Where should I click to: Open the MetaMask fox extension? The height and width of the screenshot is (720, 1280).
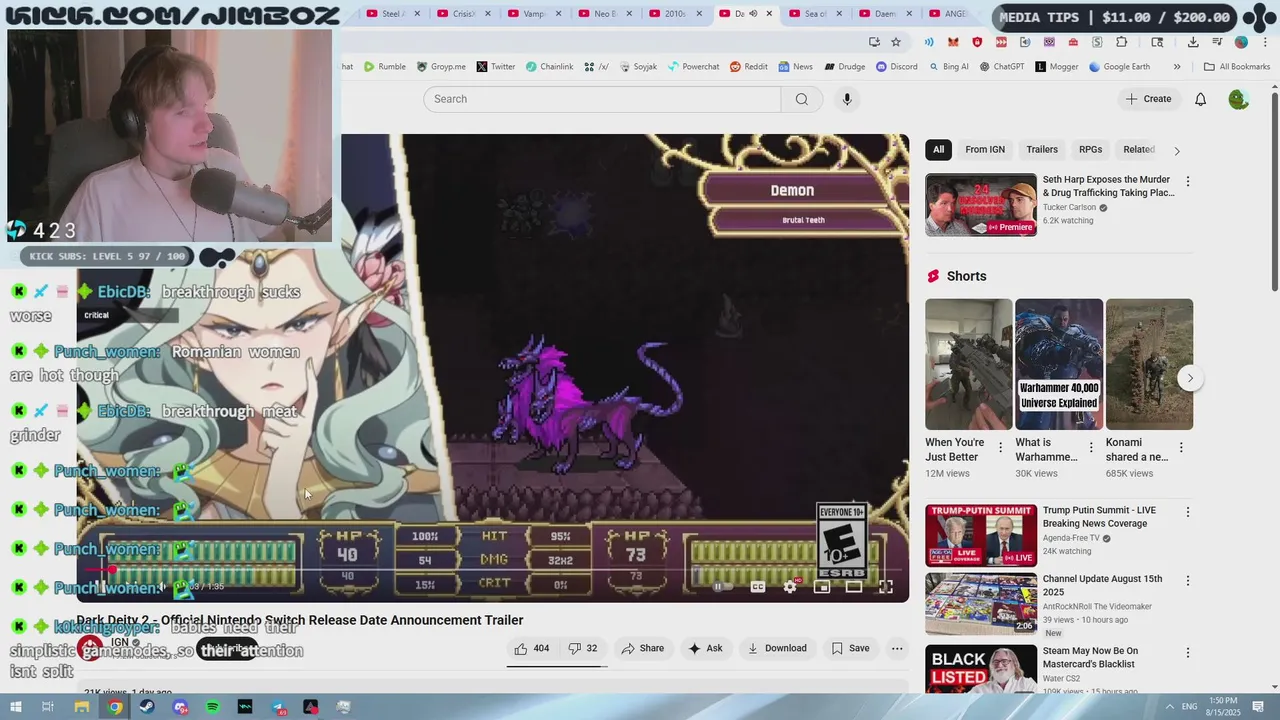(x=953, y=42)
